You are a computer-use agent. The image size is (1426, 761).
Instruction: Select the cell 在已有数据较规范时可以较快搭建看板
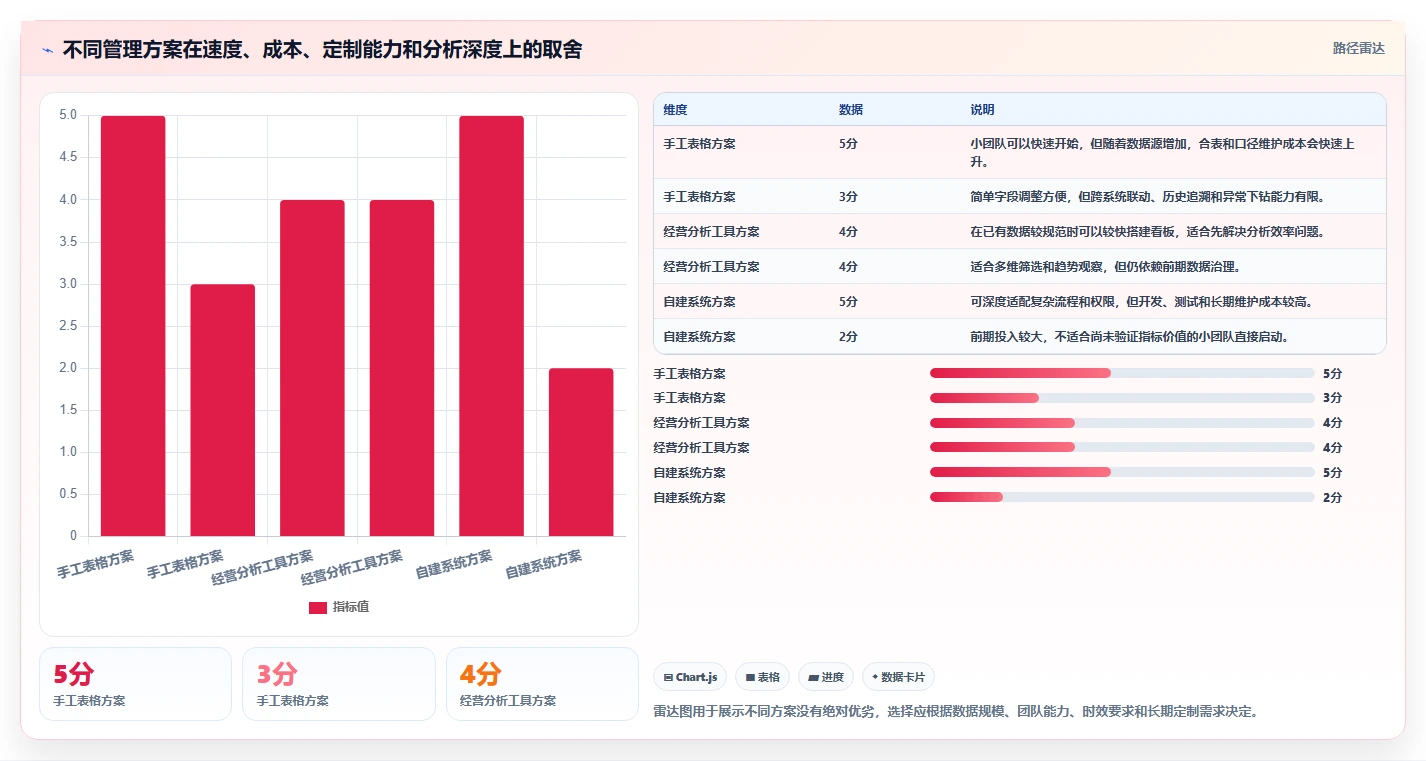1172,231
